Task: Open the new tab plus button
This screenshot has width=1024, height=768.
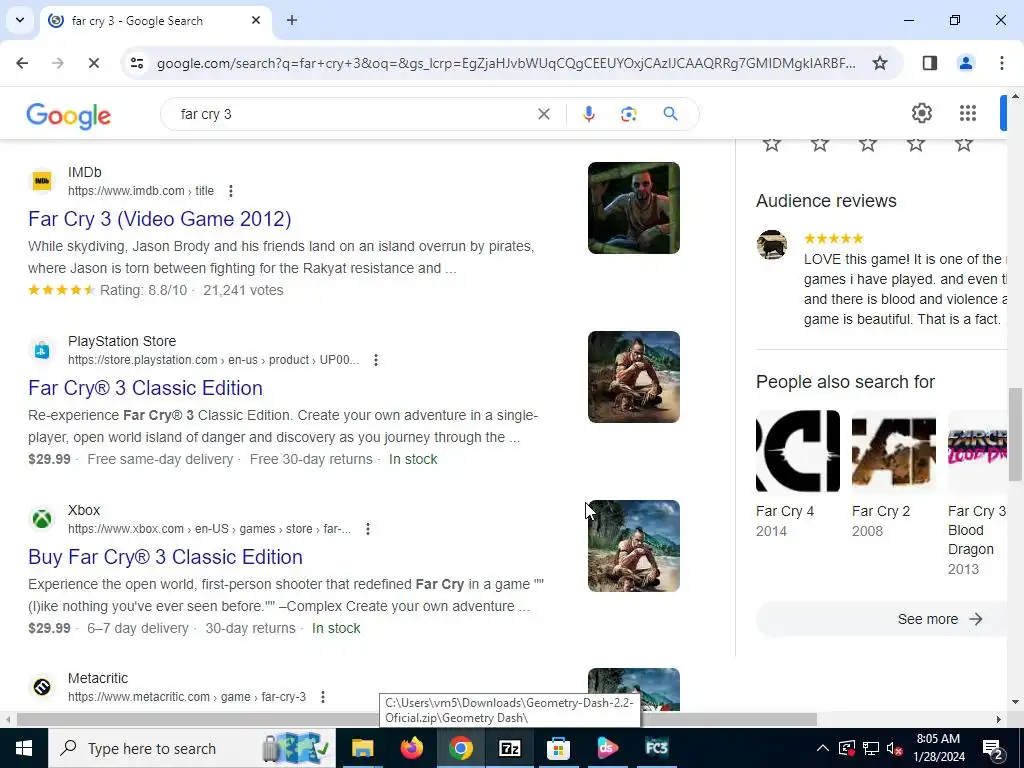Action: 292,20
